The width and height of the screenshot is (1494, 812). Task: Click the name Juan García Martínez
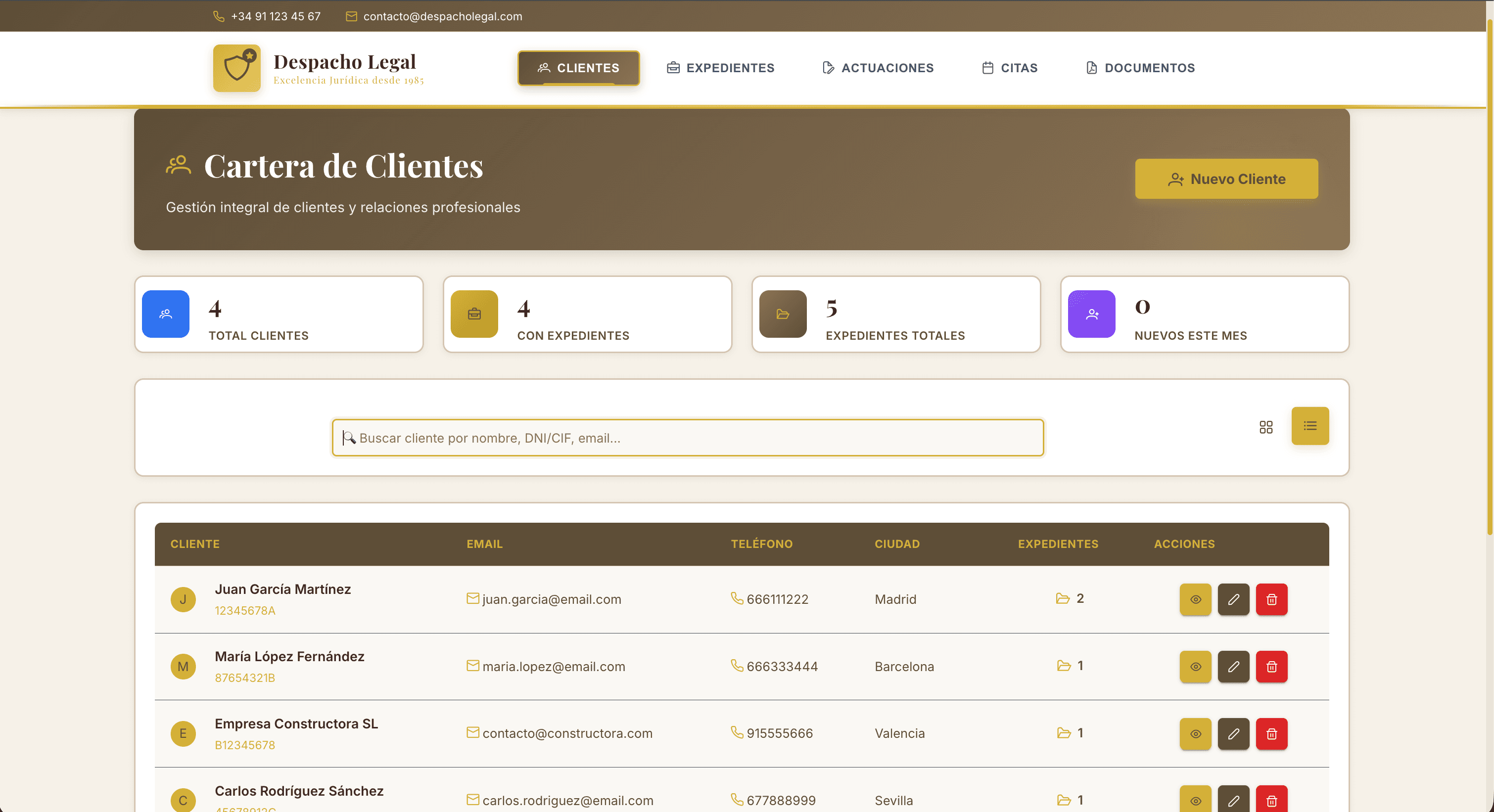coord(283,589)
